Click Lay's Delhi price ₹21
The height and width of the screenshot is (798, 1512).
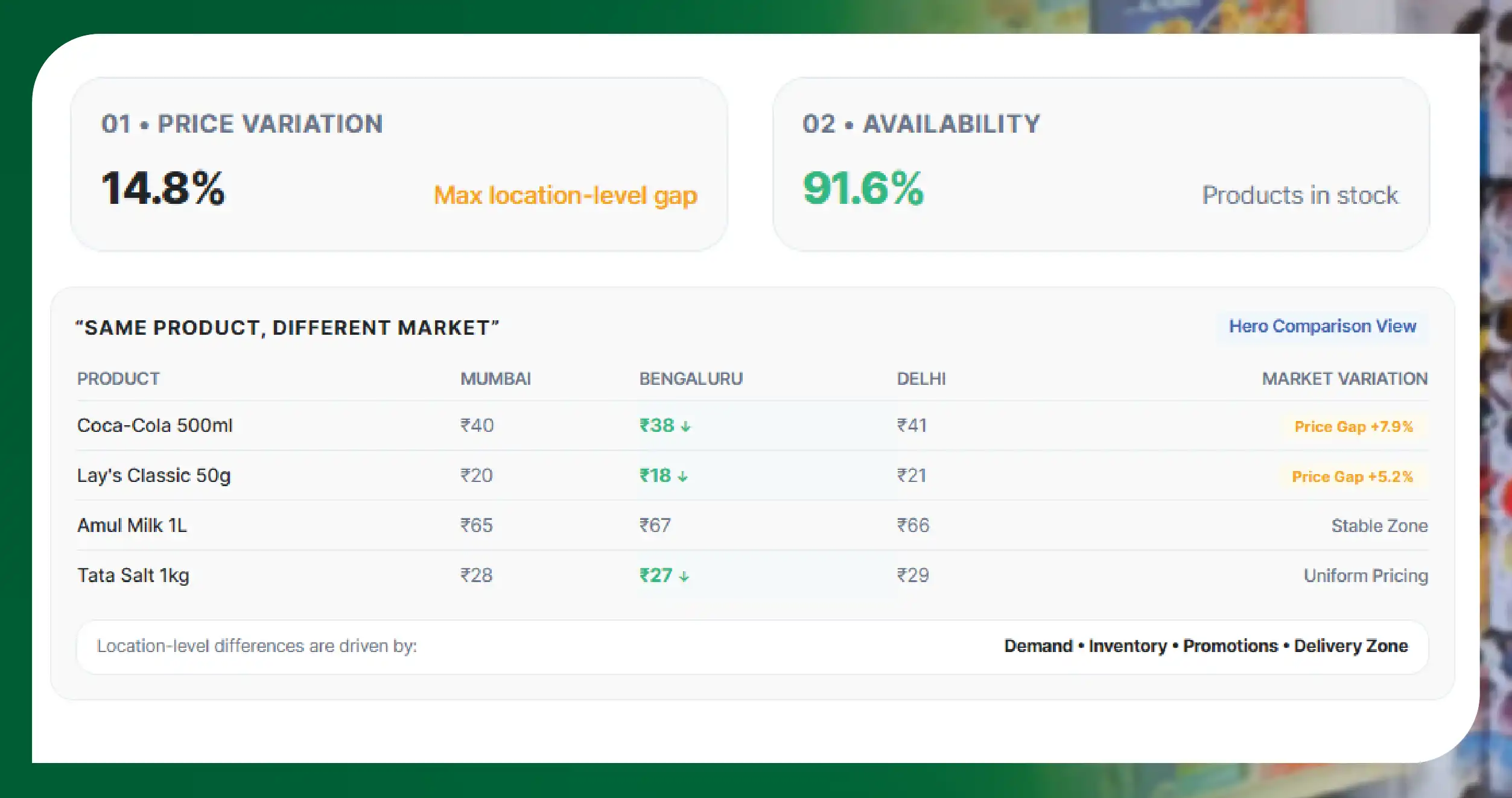pyautogui.click(x=912, y=475)
